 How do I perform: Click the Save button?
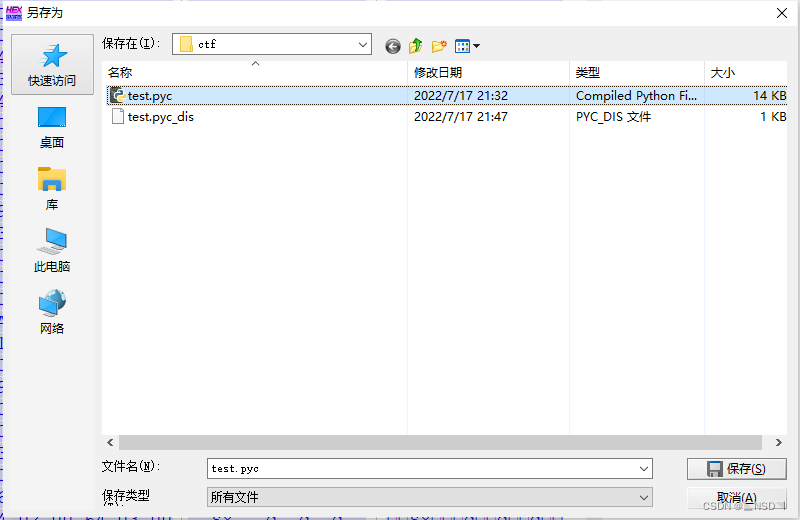736,468
